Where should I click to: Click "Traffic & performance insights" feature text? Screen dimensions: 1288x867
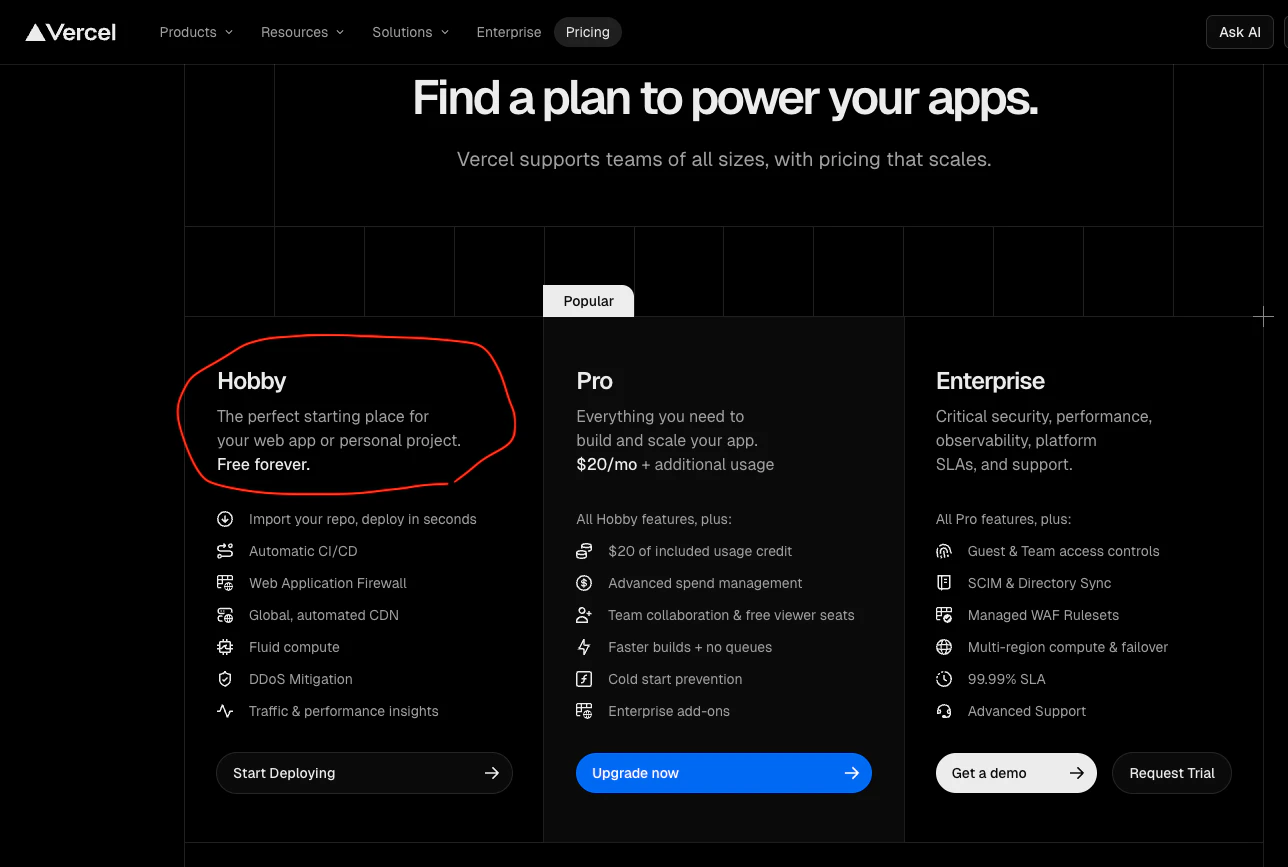coord(344,711)
